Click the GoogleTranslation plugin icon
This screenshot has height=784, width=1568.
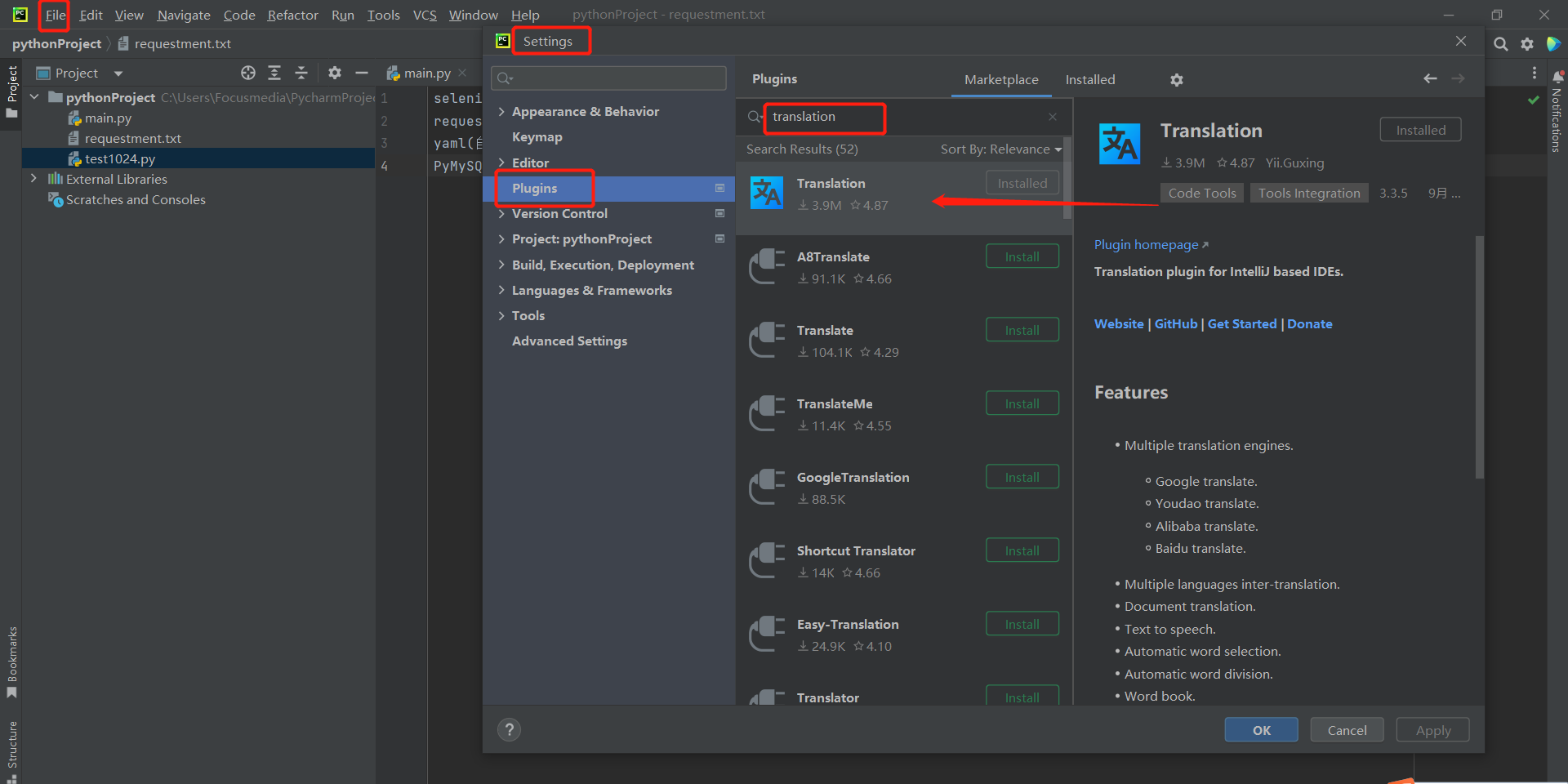pos(767,487)
